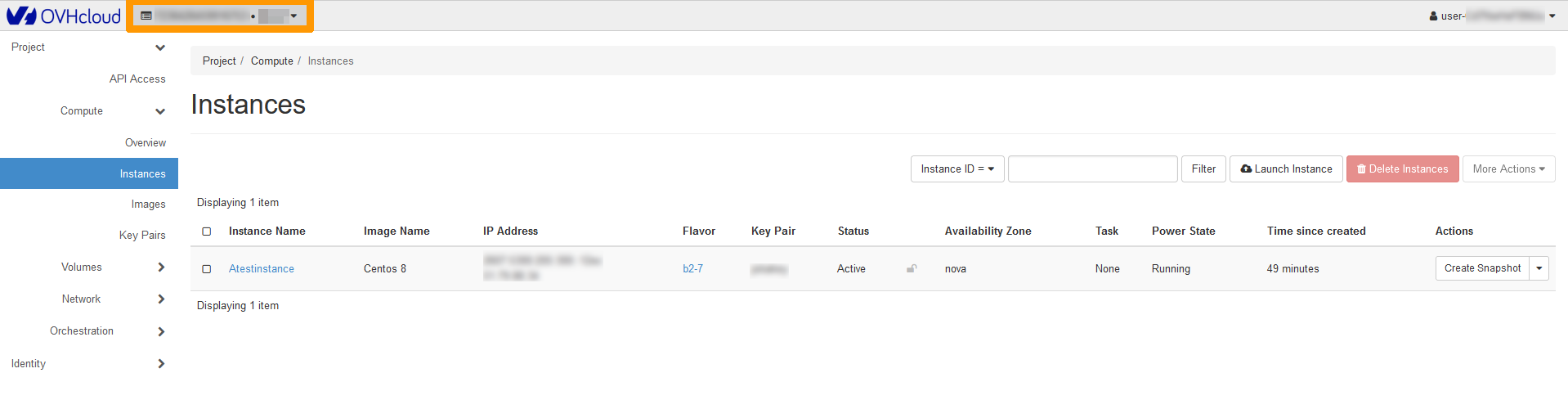The image size is (1568, 418).
Task: Click the Delete Instances button
Action: tap(1403, 169)
